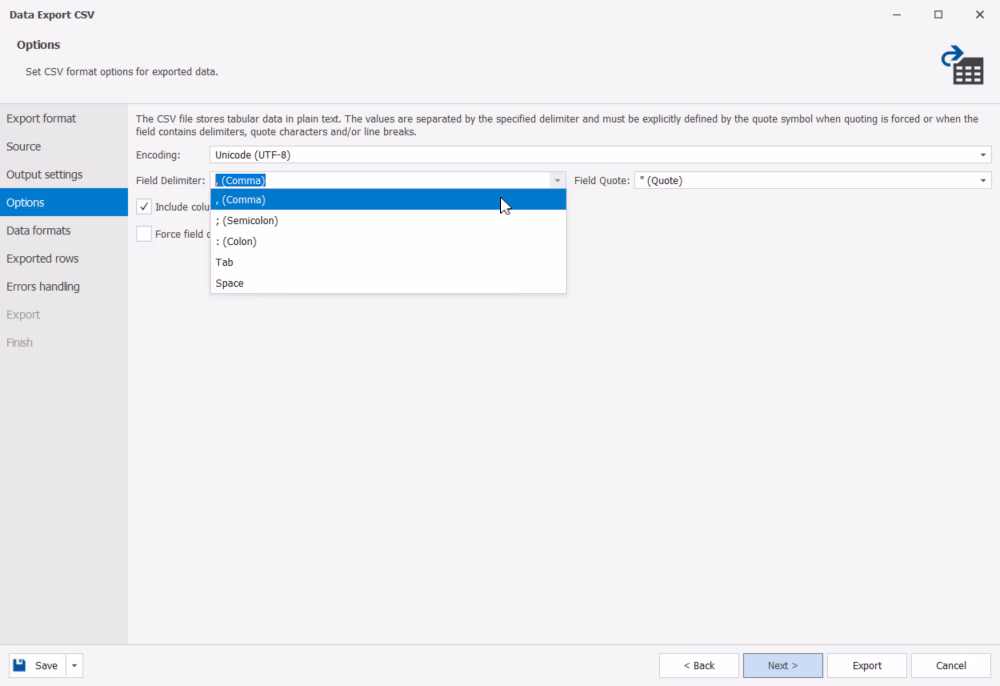Click the Next button

pyautogui.click(x=783, y=666)
